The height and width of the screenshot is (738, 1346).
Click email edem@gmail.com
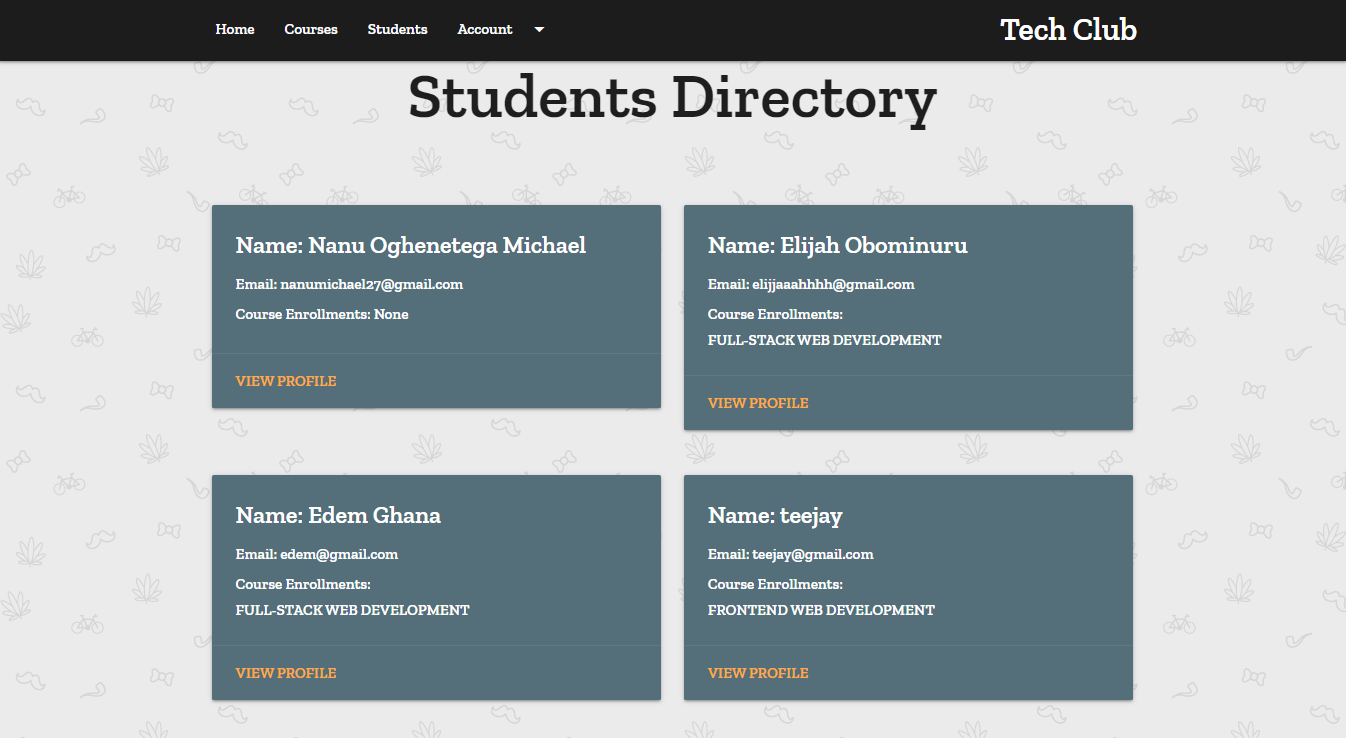(317, 554)
